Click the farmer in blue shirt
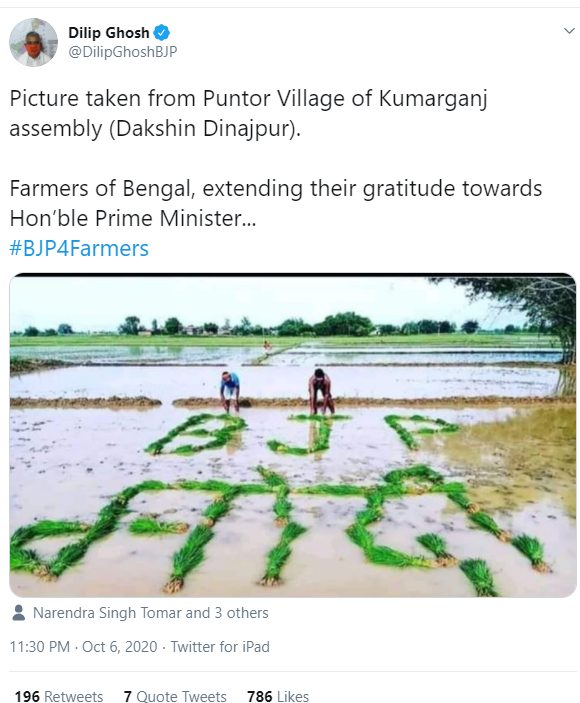The width and height of the screenshot is (580, 703). [230, 391]
